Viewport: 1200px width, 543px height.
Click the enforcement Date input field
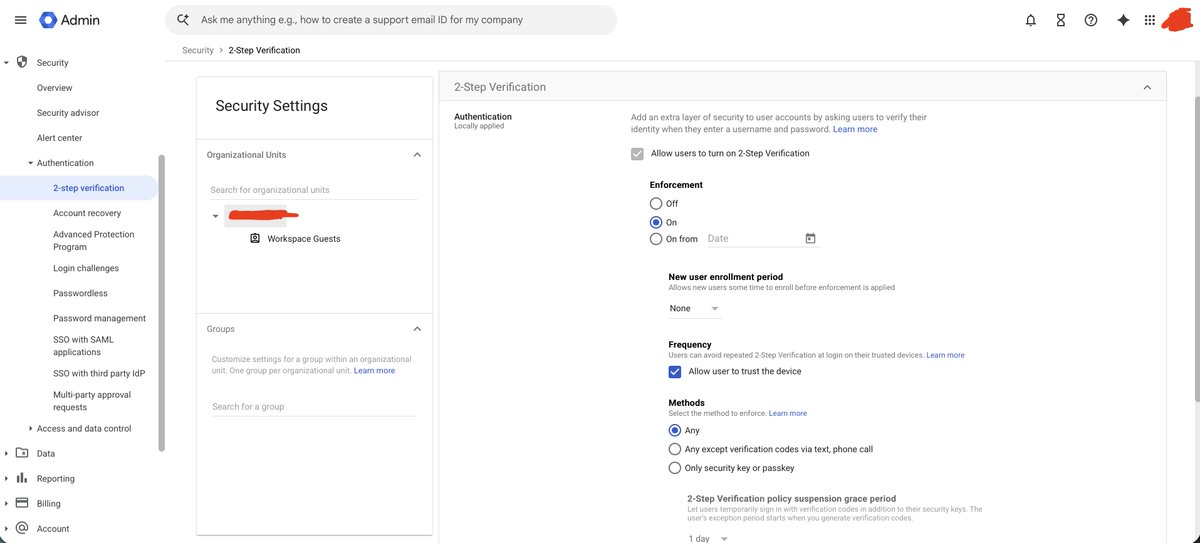pyautogui.click(x=754, y=239)
